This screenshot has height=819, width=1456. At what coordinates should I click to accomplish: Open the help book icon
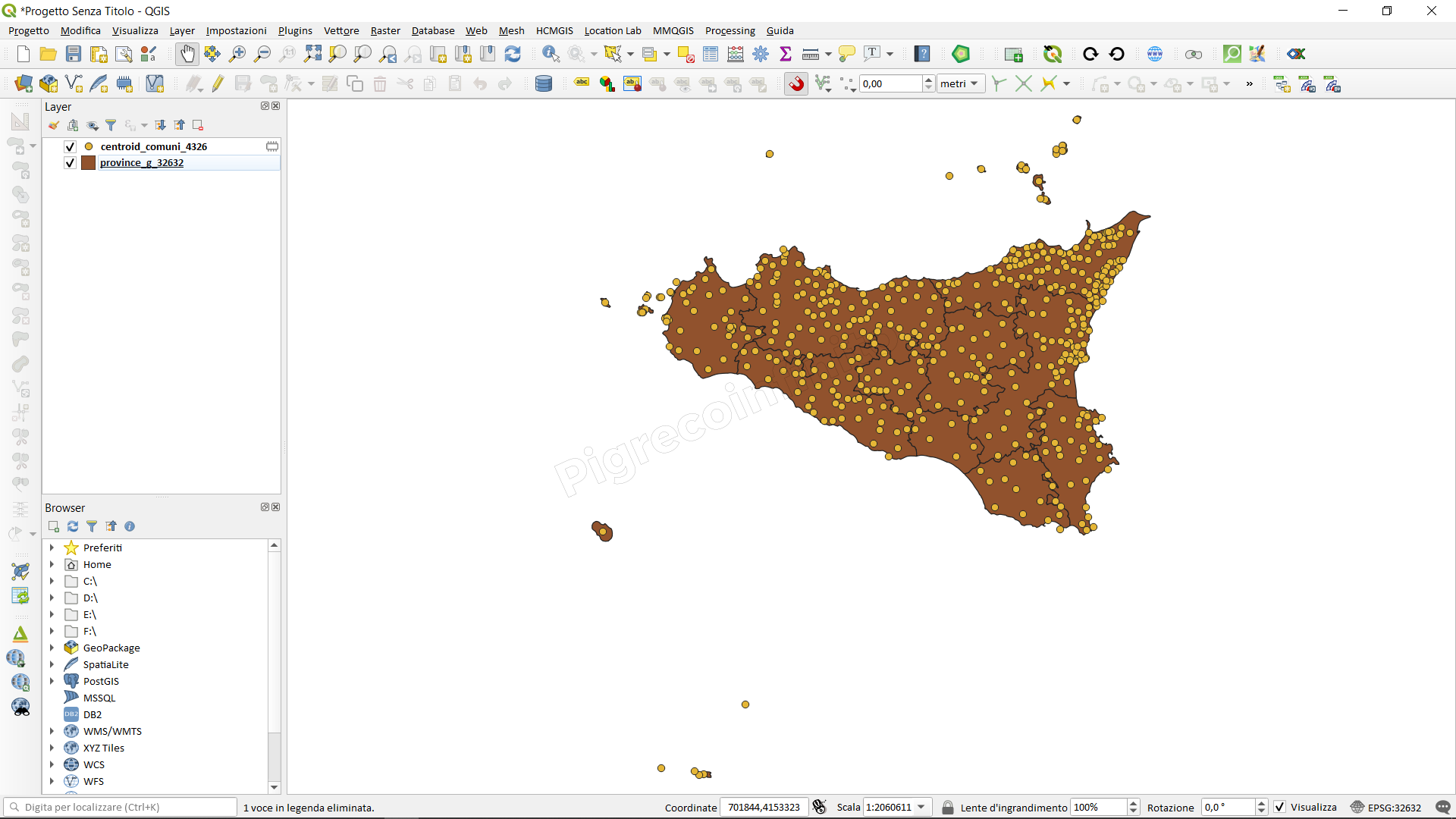922,54
